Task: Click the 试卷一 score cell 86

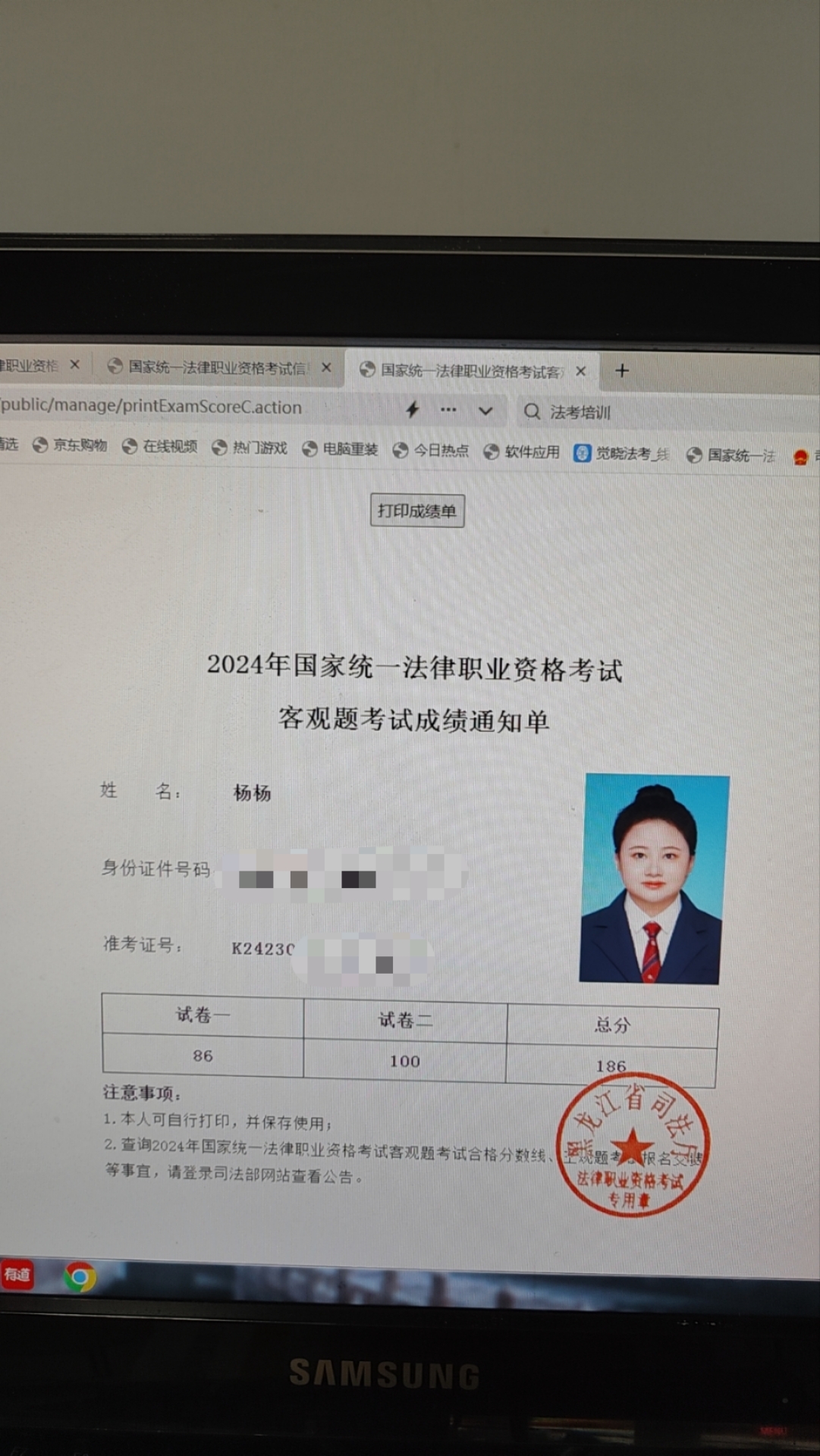Action: coord(203,1056)
